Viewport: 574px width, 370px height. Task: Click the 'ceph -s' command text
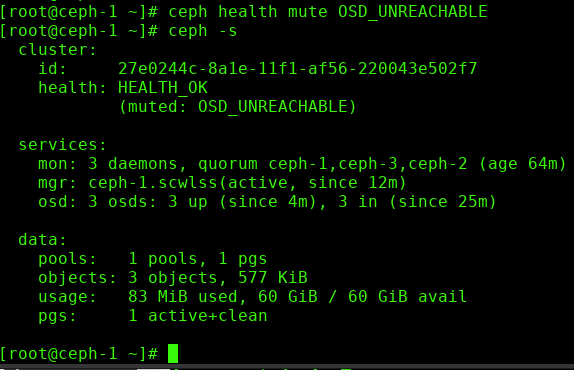(x=202, y=31)
